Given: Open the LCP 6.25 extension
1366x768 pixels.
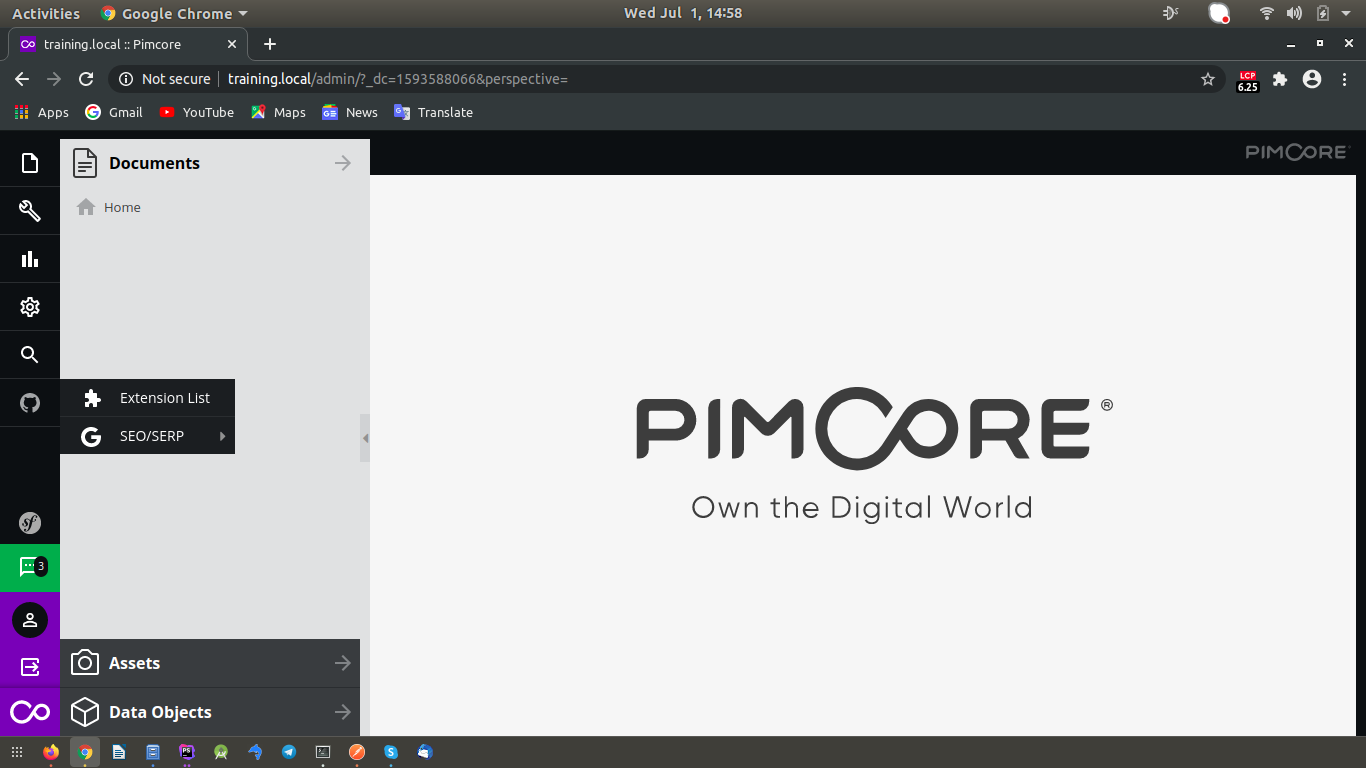Looking at the screenshot, I should [x=1247, y=80].
